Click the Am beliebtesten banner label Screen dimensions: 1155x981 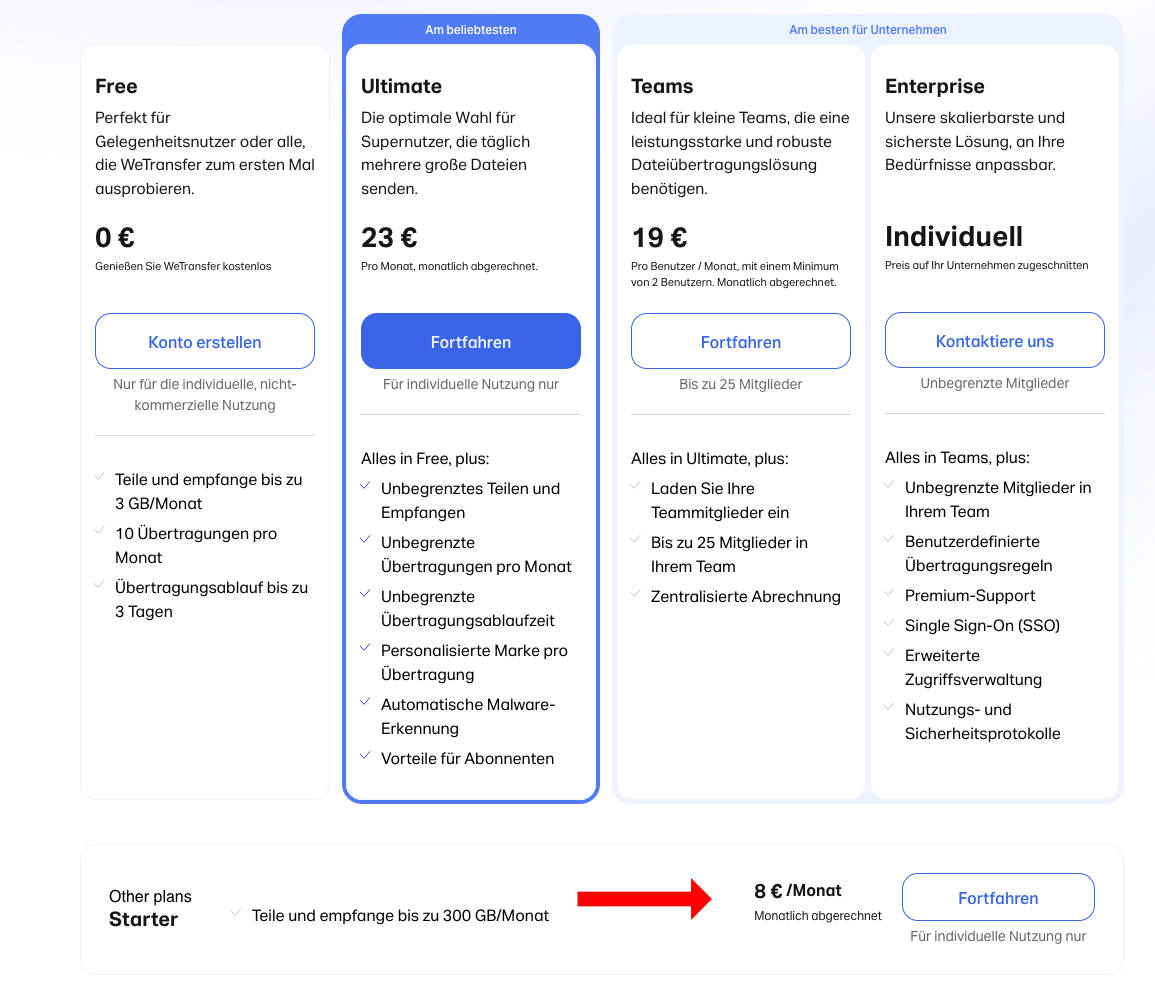[x=471, y=29]
